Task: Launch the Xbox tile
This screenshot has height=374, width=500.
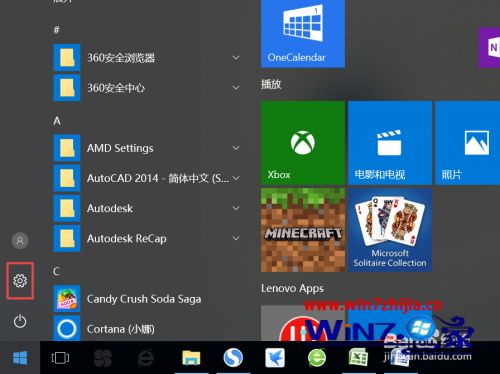Action: (303, 143)
